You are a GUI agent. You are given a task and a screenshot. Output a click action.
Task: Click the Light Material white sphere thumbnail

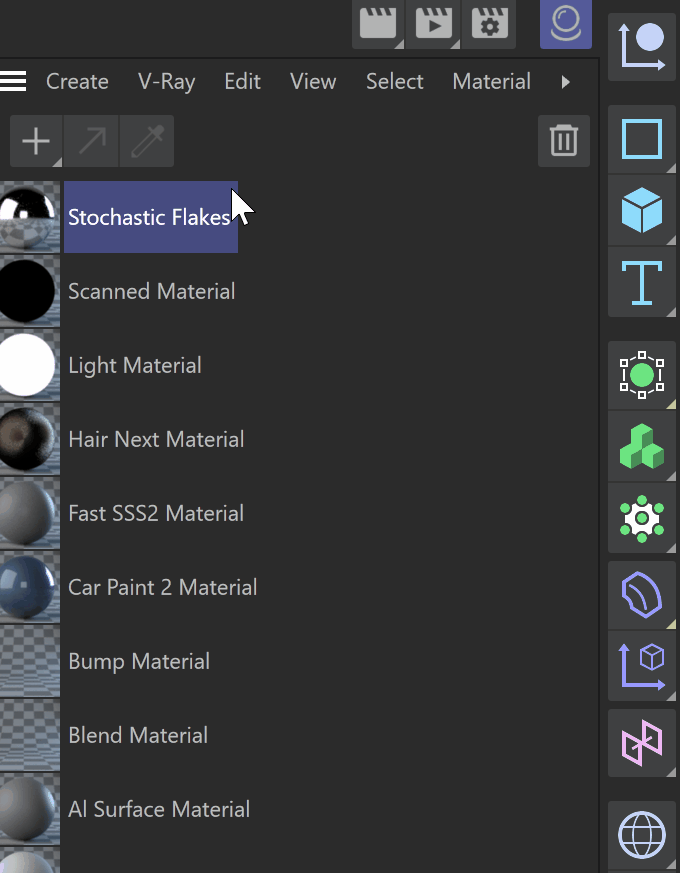point(29,365)
